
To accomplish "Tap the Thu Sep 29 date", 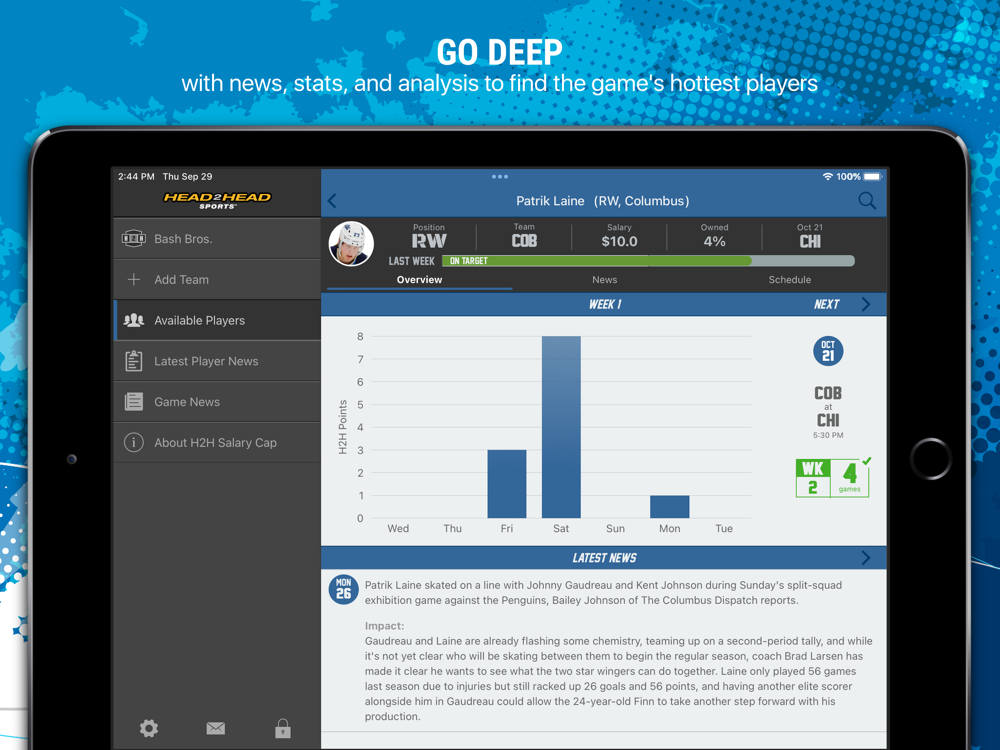I will point(188,177).
